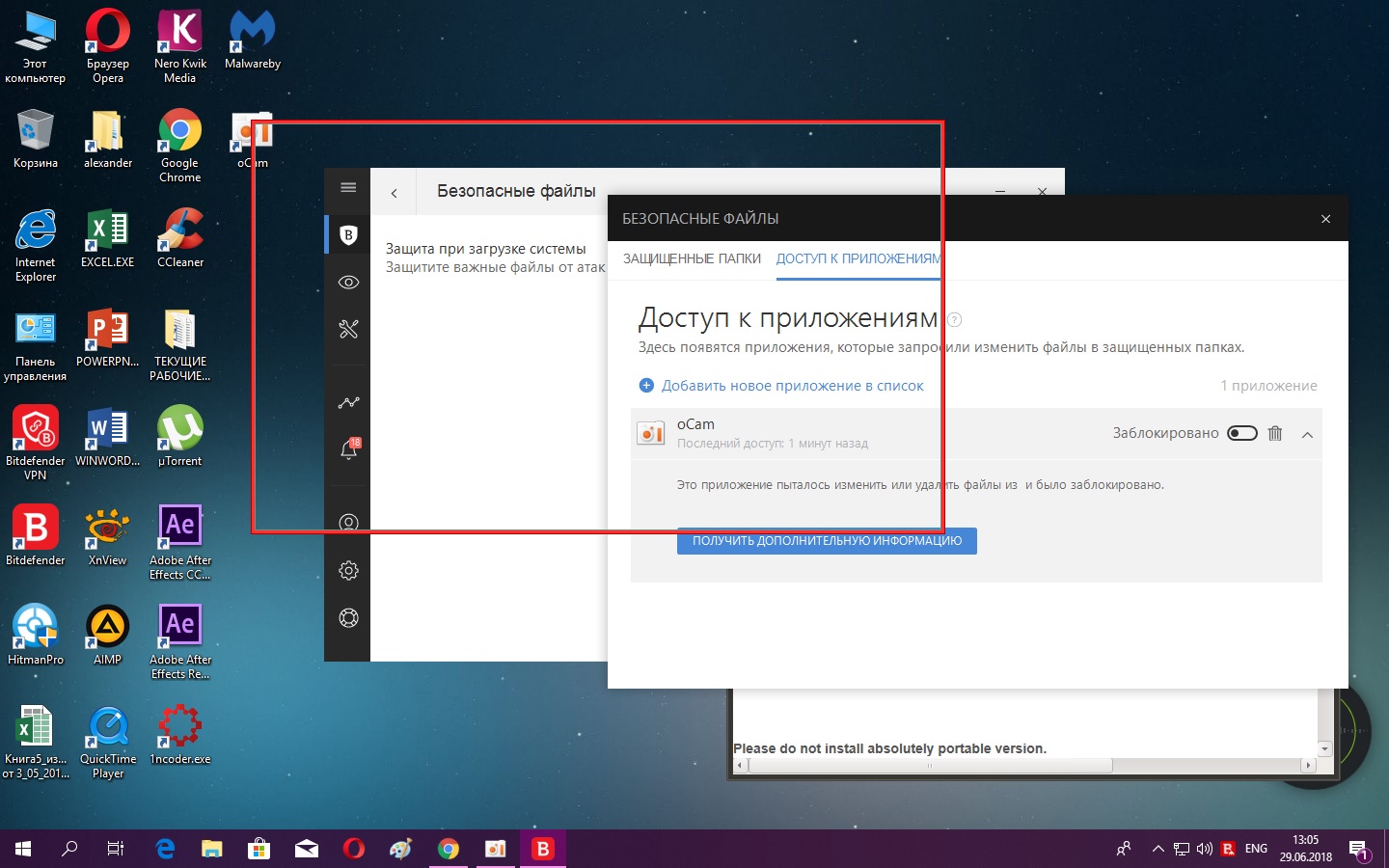
Task: Click Добавить новое приложение в список link
Action: [791, 386]
